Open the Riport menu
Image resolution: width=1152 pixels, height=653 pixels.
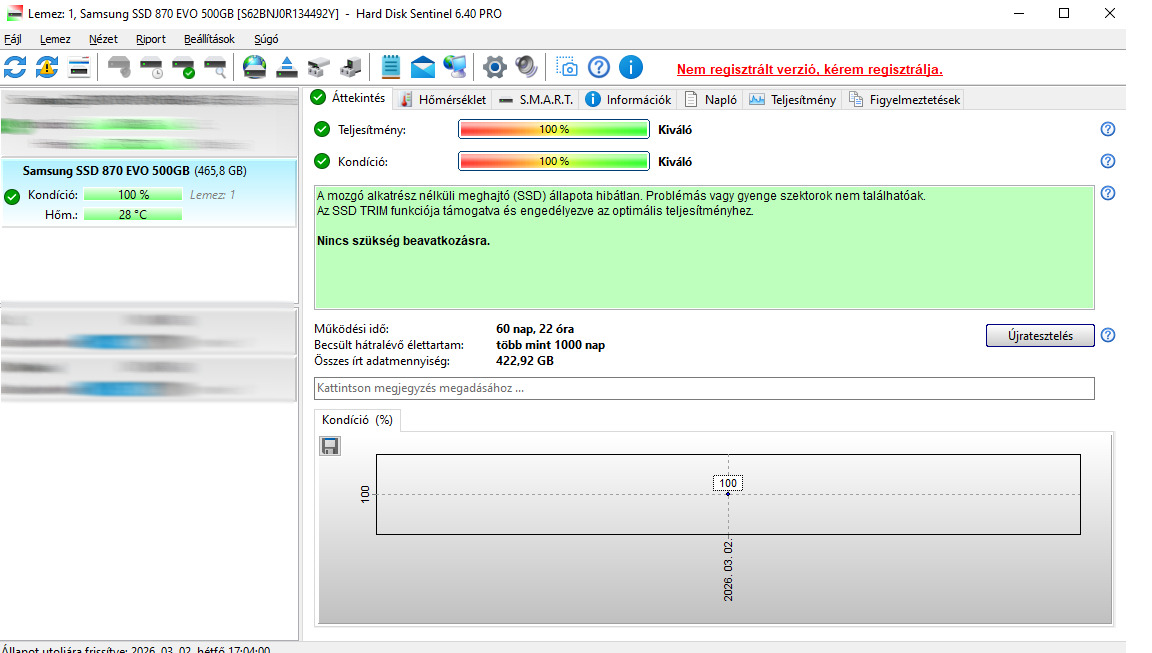(x=151, y=39)
